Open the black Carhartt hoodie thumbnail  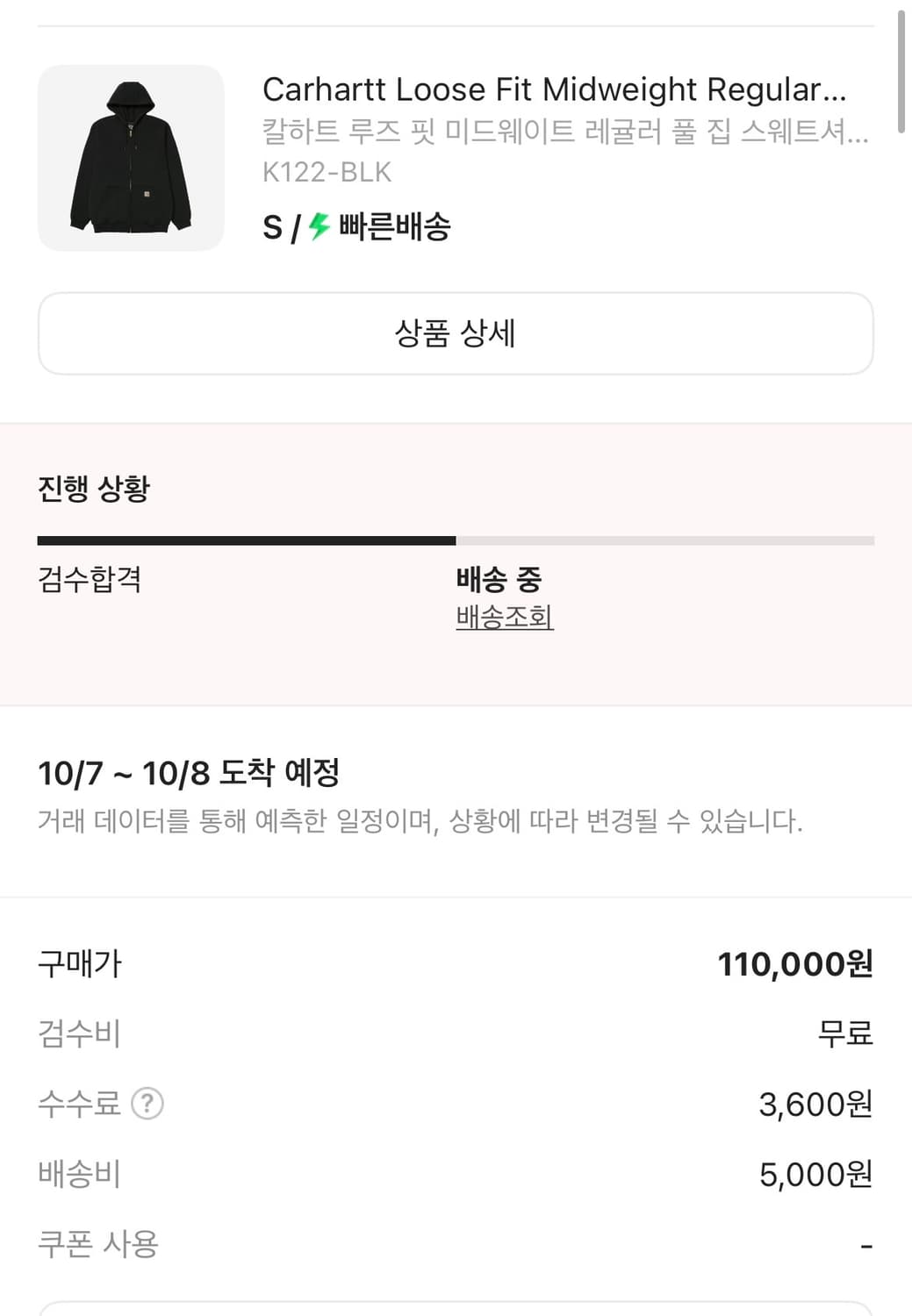[x=131, y=158]
